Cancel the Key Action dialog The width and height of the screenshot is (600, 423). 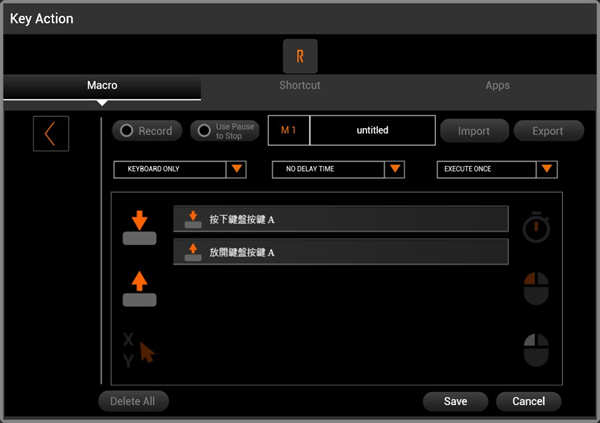click(x=529, y=401)
